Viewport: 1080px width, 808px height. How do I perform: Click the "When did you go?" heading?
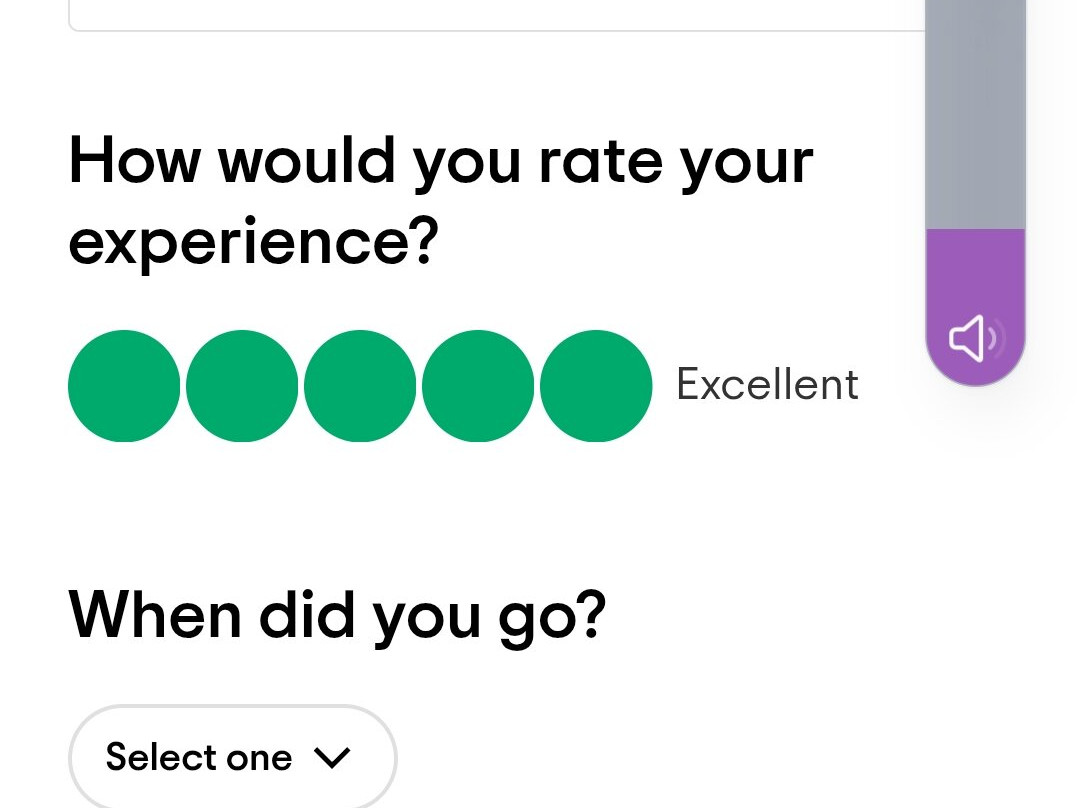pyautogui.click(x=337, y=617)
